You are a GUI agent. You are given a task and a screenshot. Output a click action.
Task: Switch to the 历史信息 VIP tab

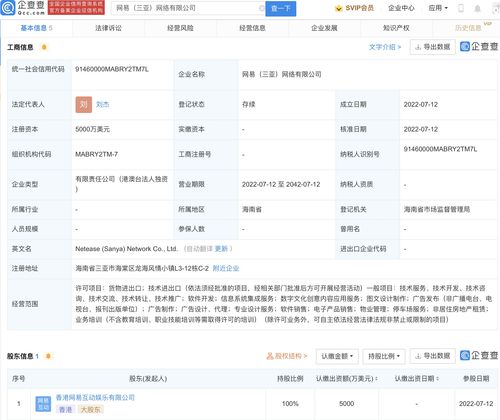coord(468,28)
